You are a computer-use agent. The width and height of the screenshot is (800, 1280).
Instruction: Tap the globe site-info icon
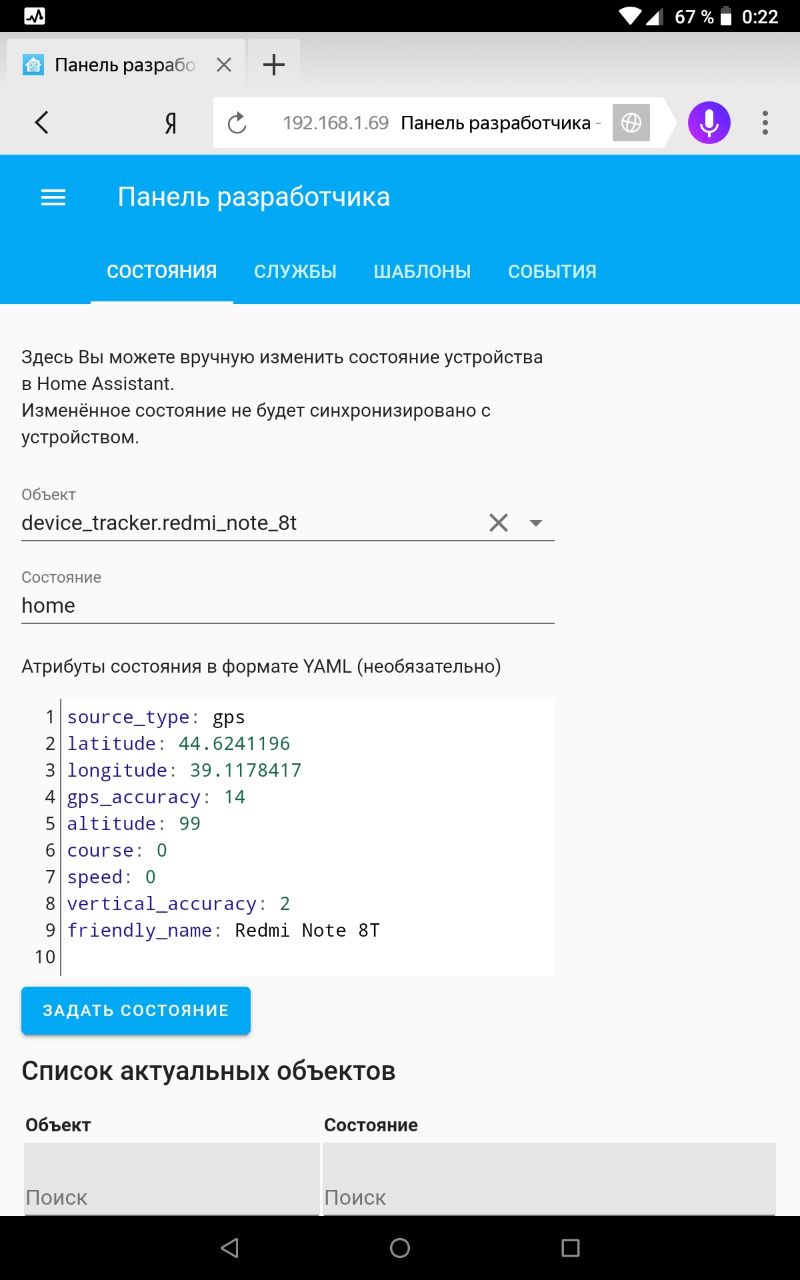tap(631, 123)
